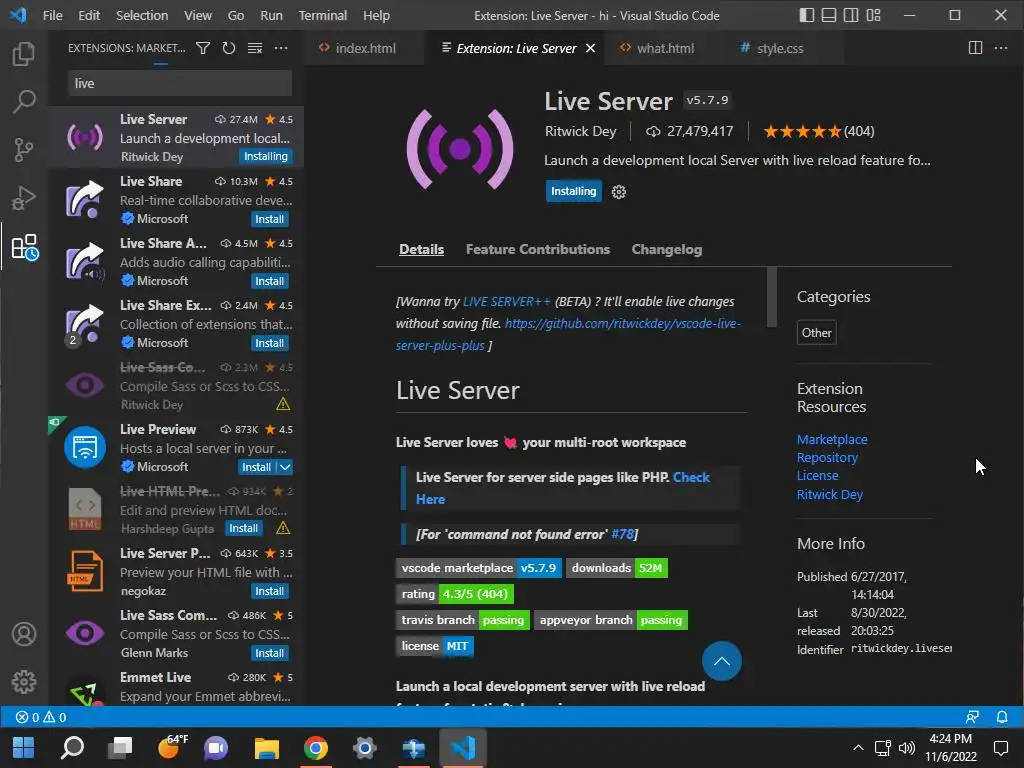Install the Live Share Audio extension
This screenshot has height=768, width=1024.
pos(270,281)
